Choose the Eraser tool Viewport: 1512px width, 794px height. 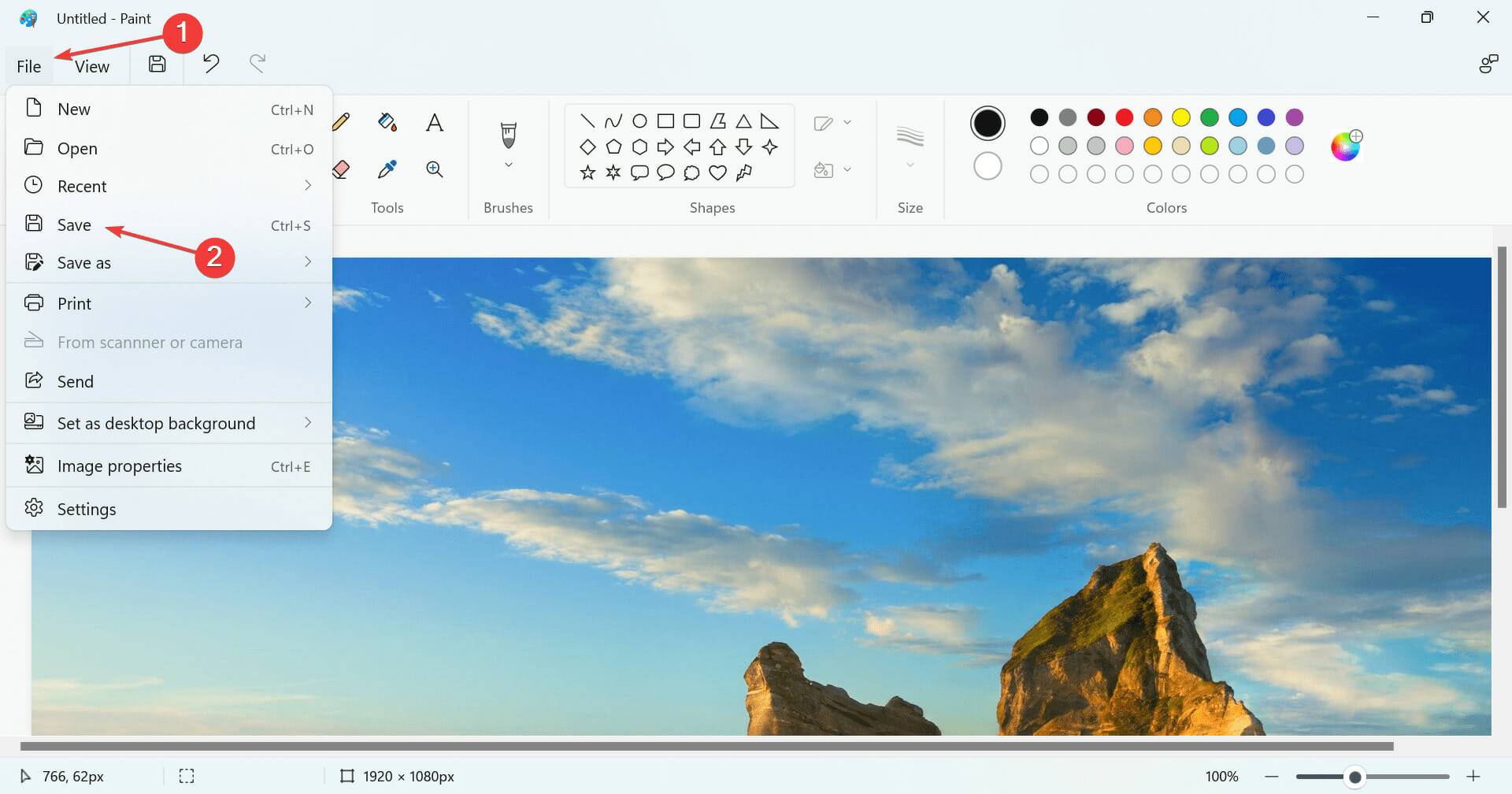(341, 169)
